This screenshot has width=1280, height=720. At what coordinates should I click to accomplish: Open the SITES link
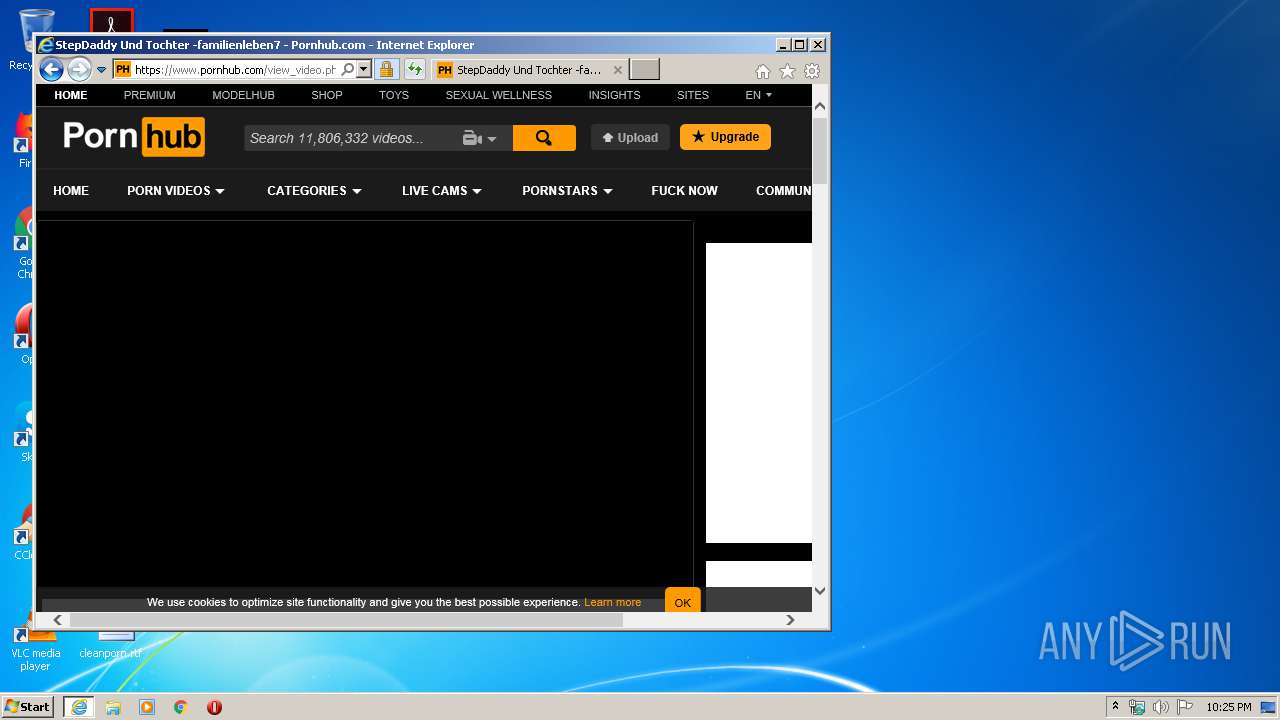(693, 95)
